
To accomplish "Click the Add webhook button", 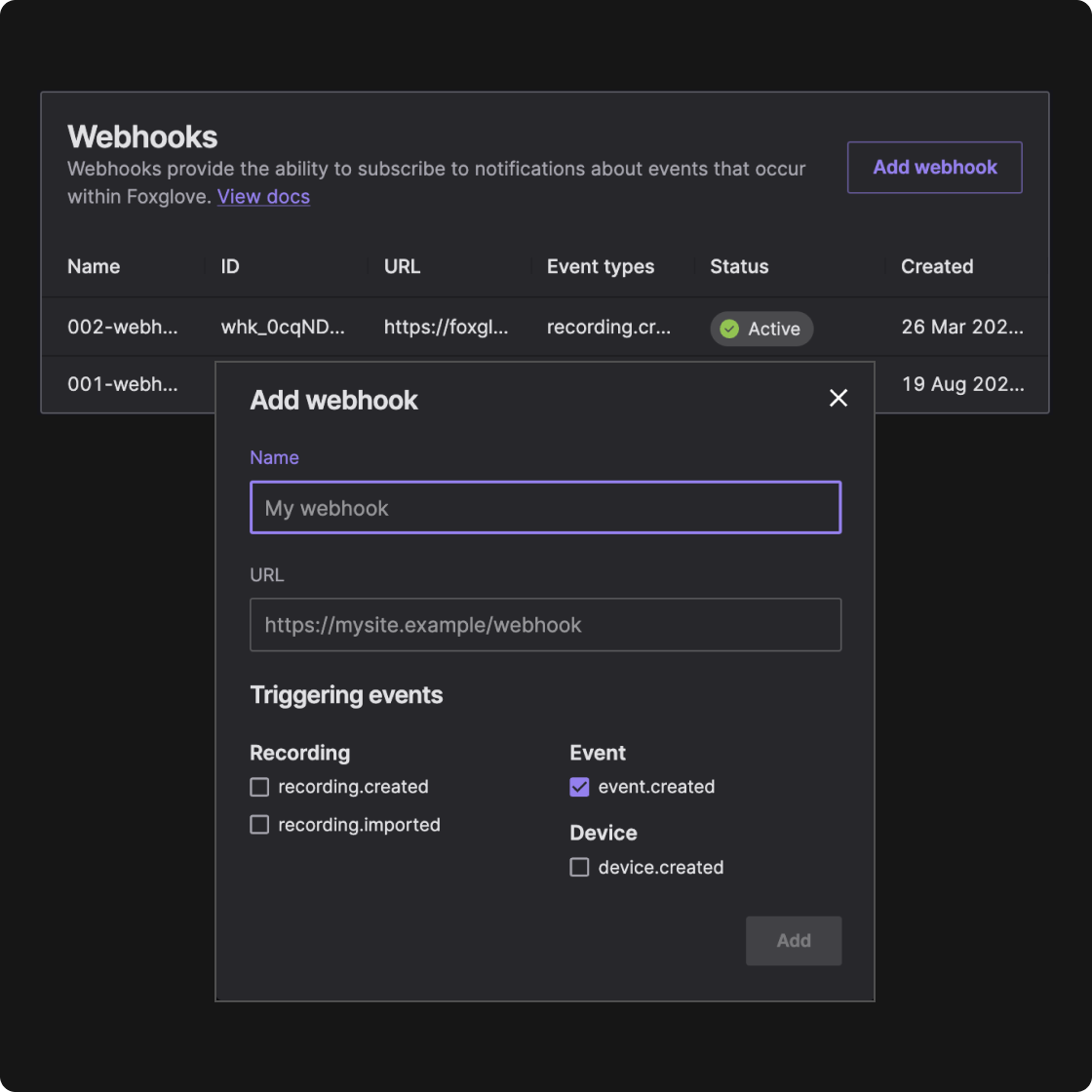I will (933, 167).
